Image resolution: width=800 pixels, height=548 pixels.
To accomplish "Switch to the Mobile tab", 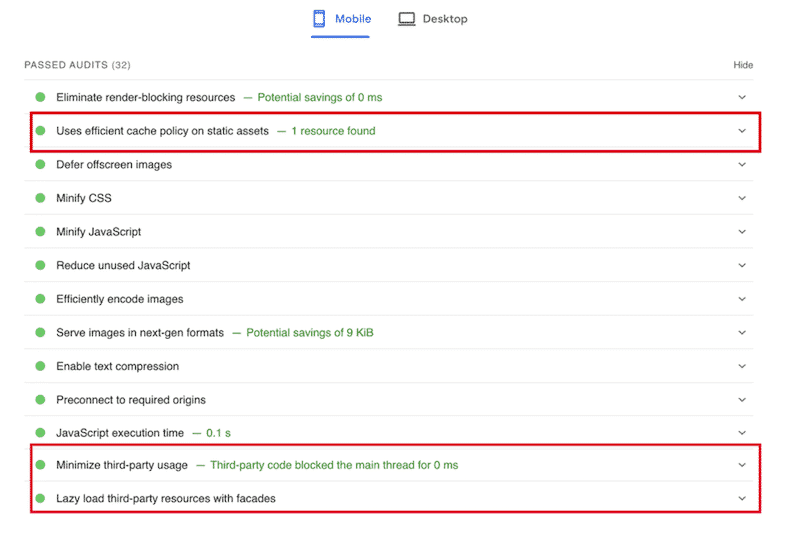I will [341, 19].
